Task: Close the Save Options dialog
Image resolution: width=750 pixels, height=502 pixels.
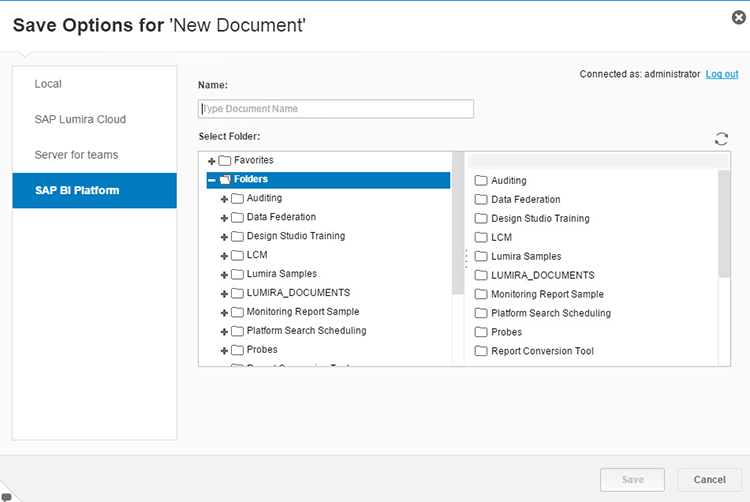Action: tap(738, 17)
